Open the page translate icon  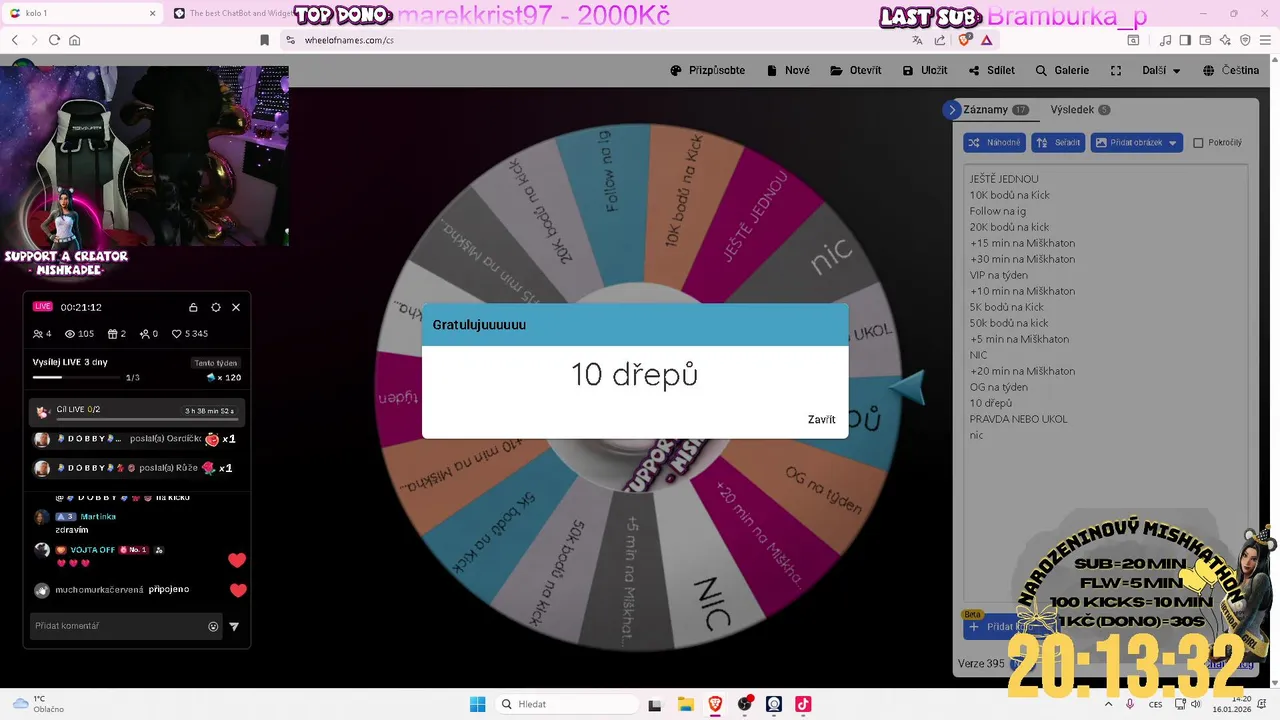pyautogui.click(x=917, y=40)
